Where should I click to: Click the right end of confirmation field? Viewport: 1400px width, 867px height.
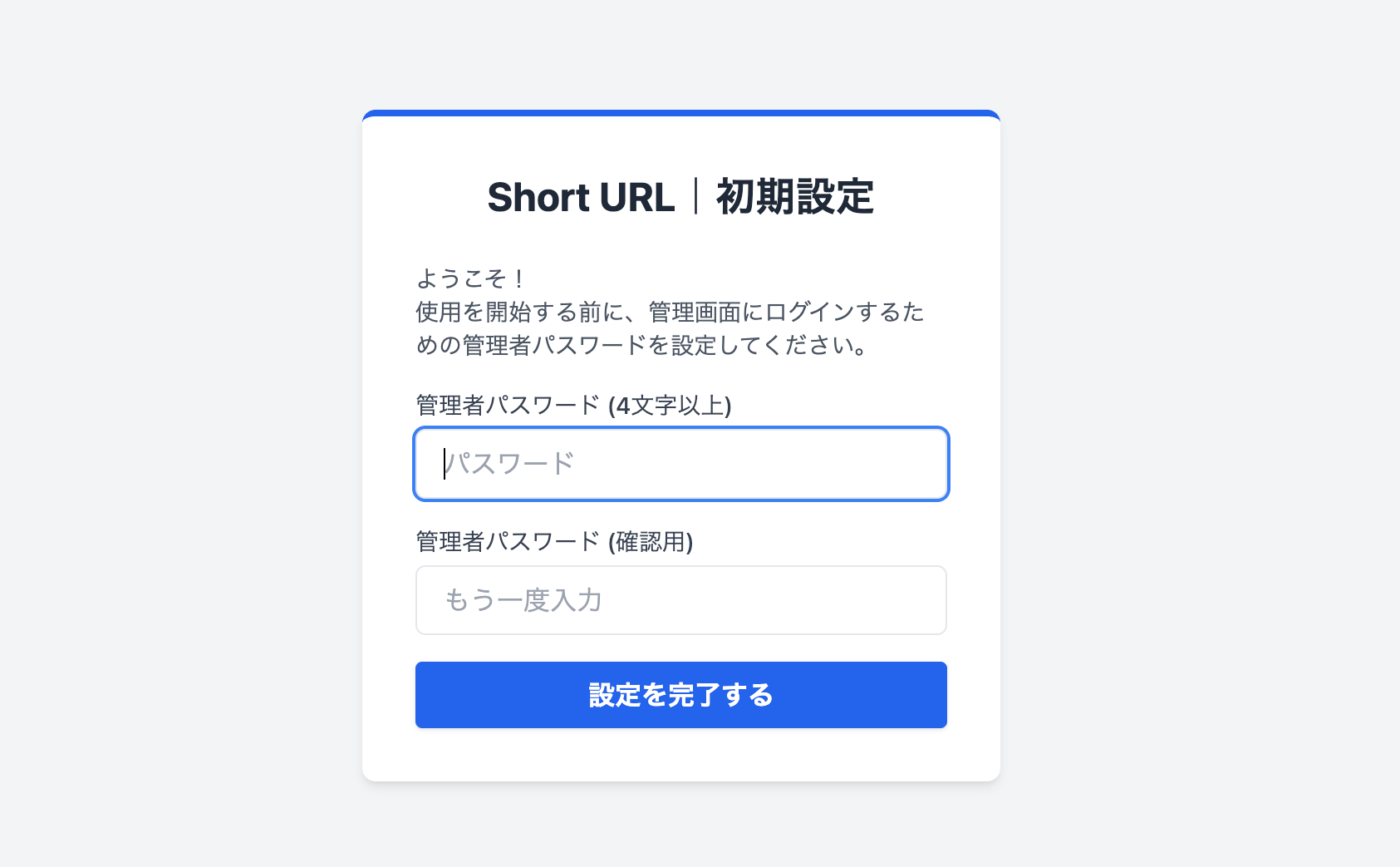coord(922,600)
